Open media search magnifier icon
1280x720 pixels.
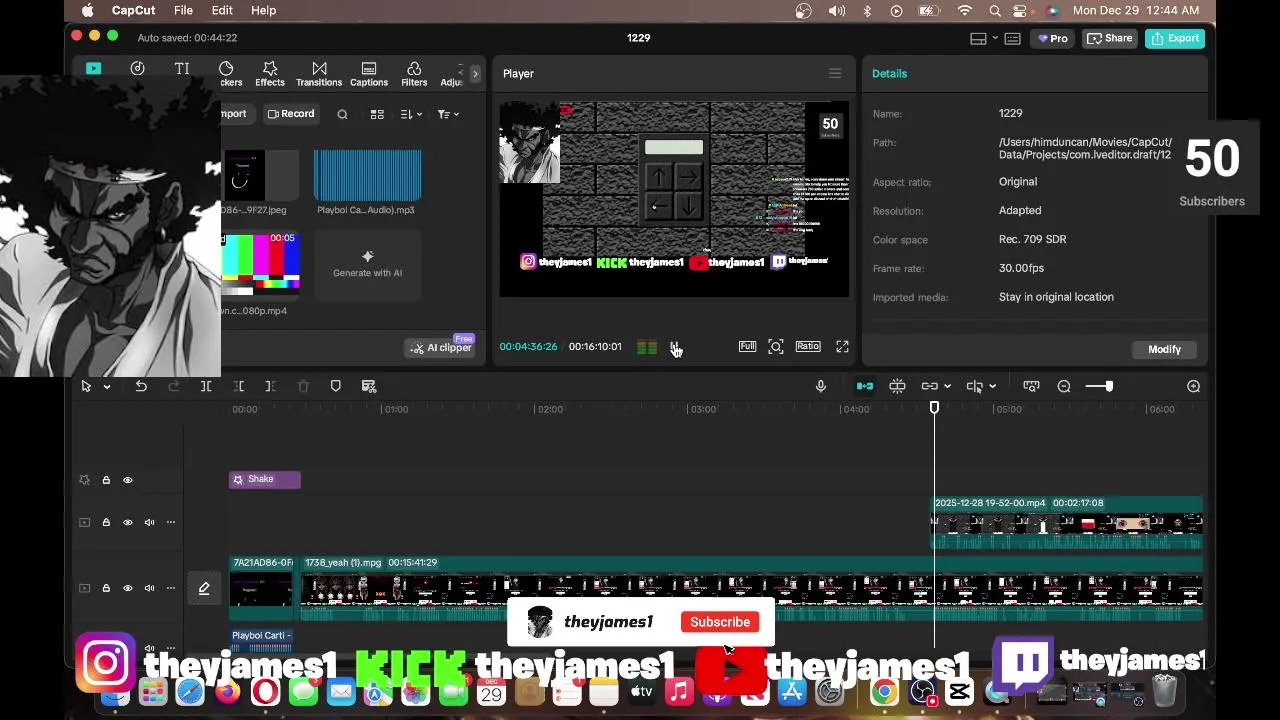click(342, 114)
